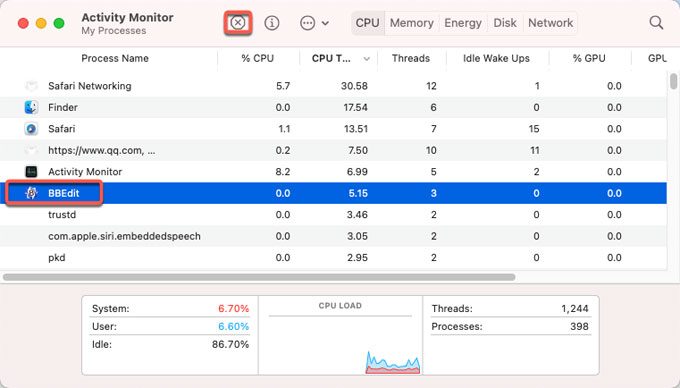Sort by Idle Wake Ups column header
The width and height of the screenshot is (680, 388).
[496, 58]
